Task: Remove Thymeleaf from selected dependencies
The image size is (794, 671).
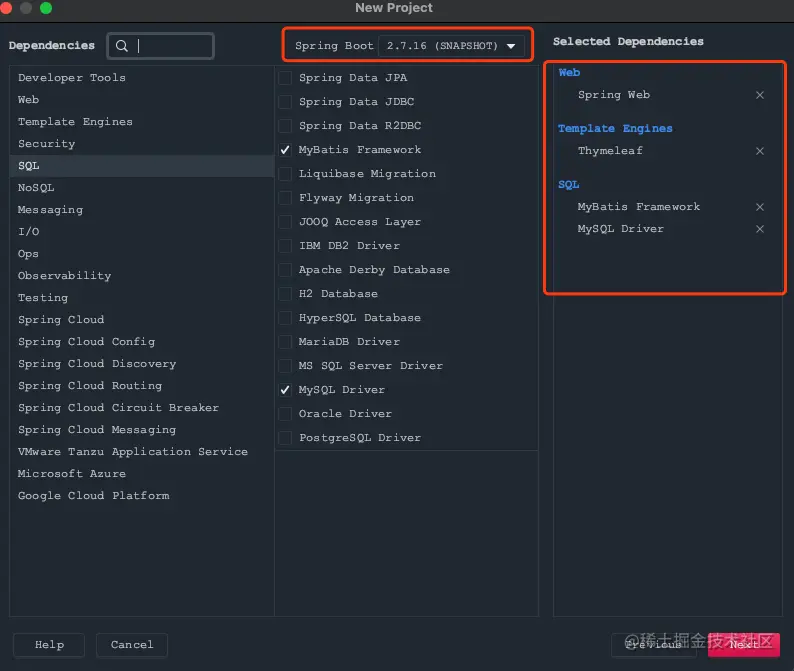Action: 760,151
